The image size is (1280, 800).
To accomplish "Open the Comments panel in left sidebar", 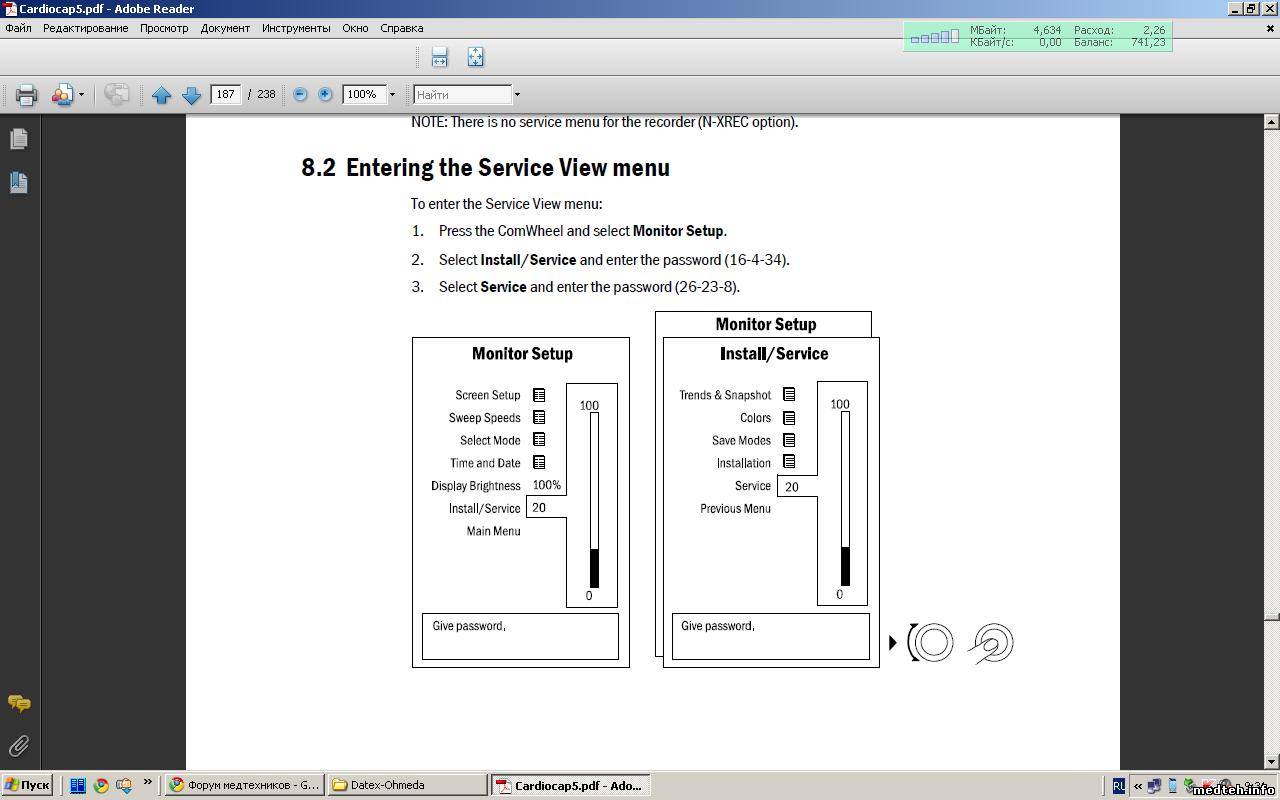I will (x=18, y=704).
